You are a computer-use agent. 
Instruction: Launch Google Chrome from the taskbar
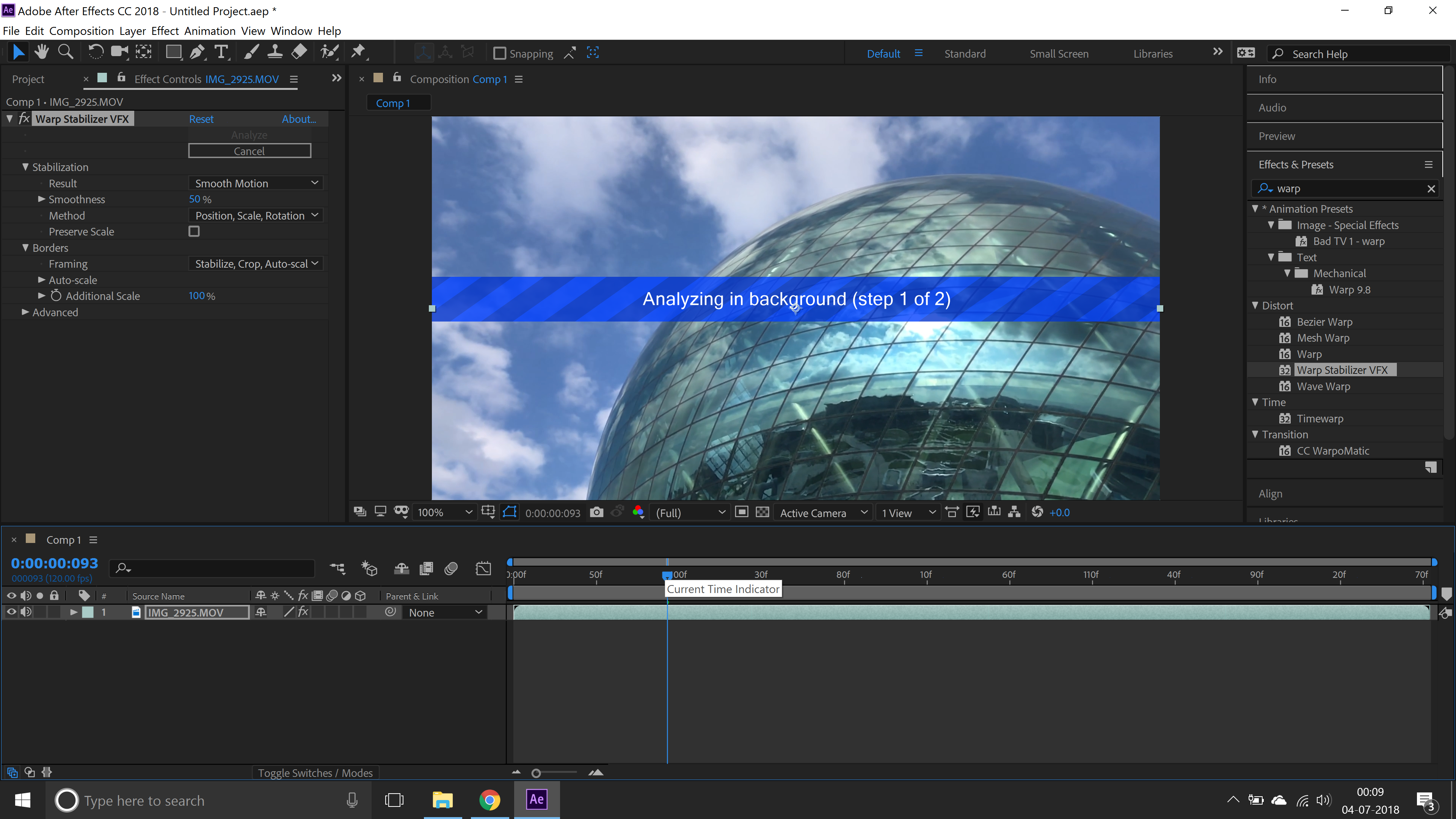pos(490,800)
